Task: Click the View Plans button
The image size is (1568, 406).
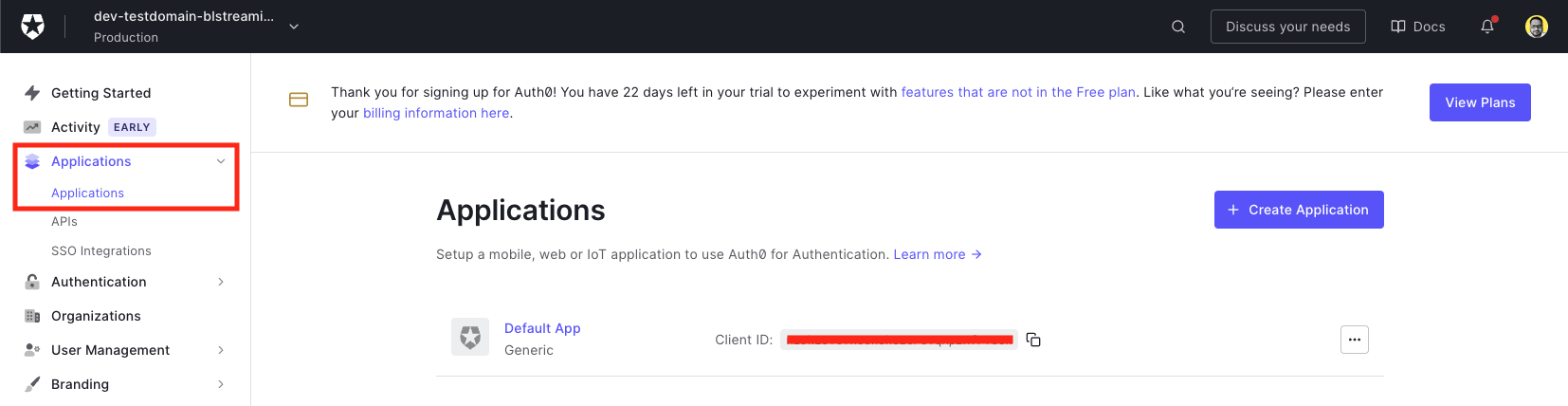Action: tap(1480, 102)
